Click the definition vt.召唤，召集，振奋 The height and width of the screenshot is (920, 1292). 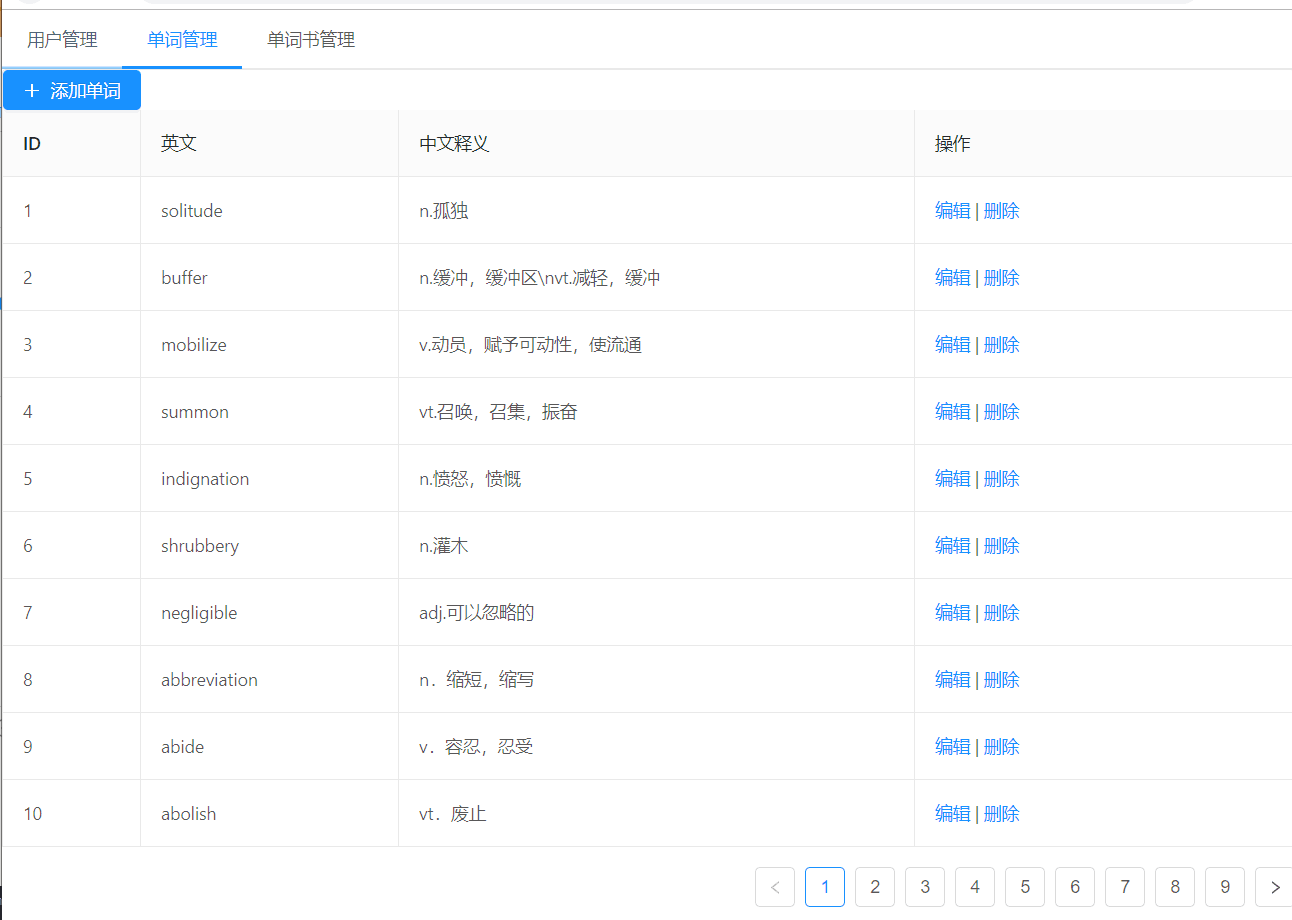[x=498, y=412]
